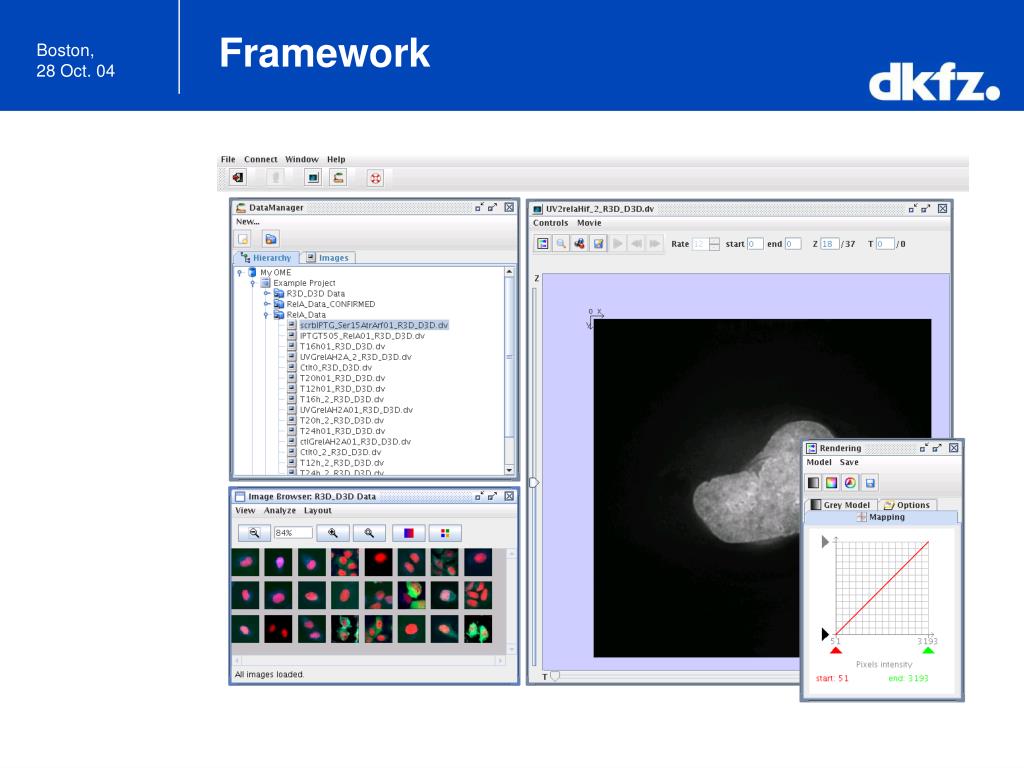
Task: Switch to the Images tab in DataManager
Action: point(328,258)
